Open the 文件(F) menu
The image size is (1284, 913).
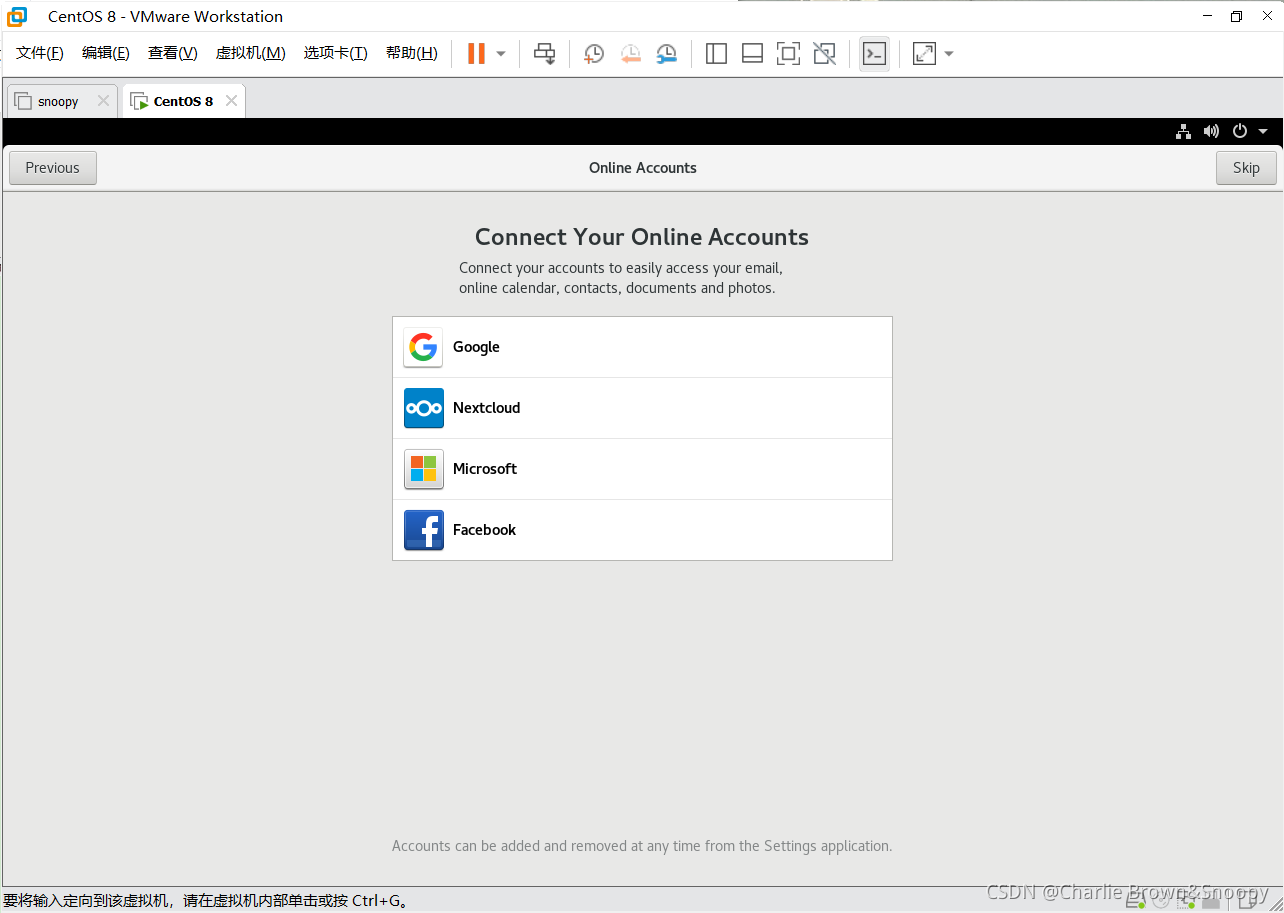point(40,53)
